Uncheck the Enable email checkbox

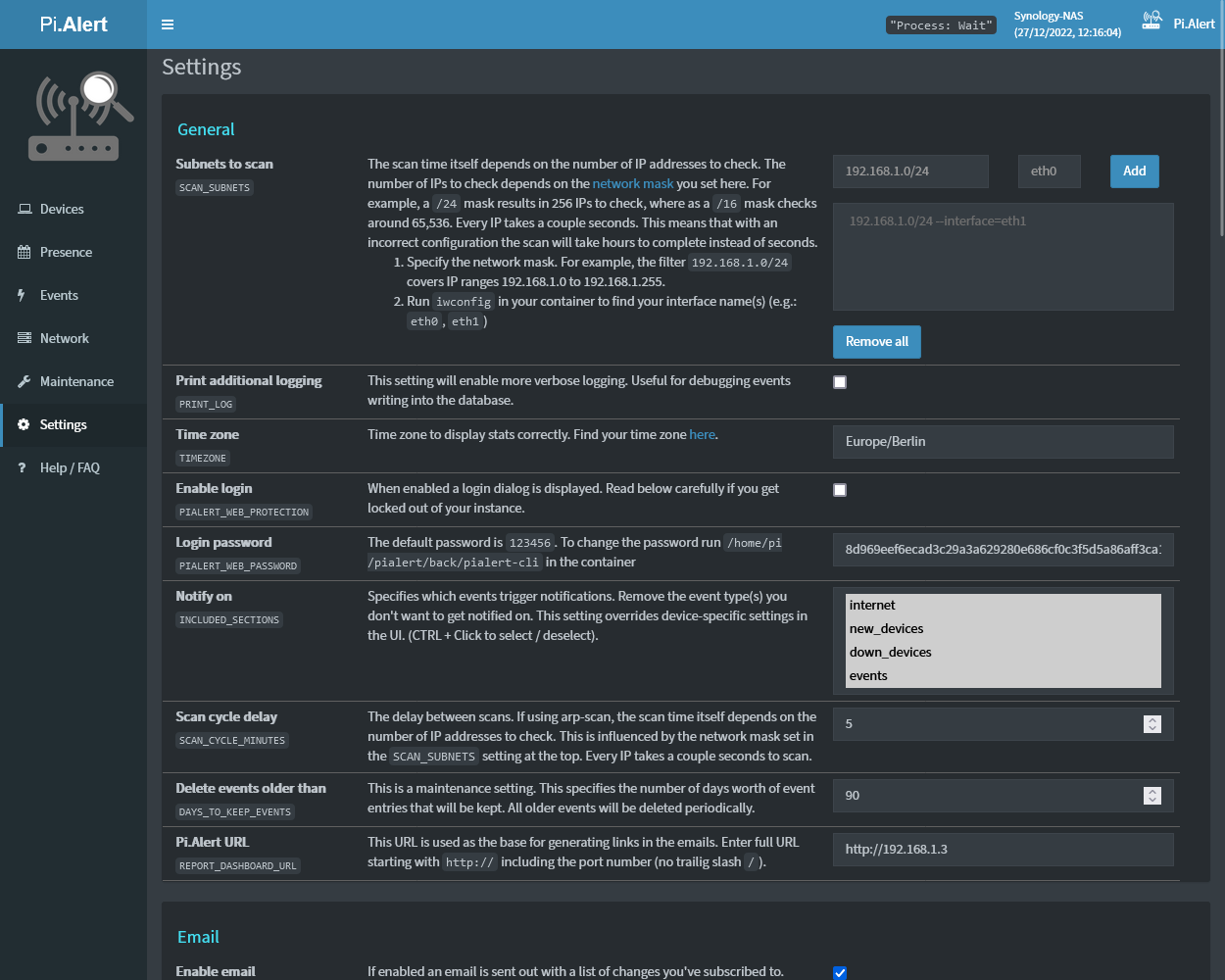pyautogui.click(x=840, y=972)
